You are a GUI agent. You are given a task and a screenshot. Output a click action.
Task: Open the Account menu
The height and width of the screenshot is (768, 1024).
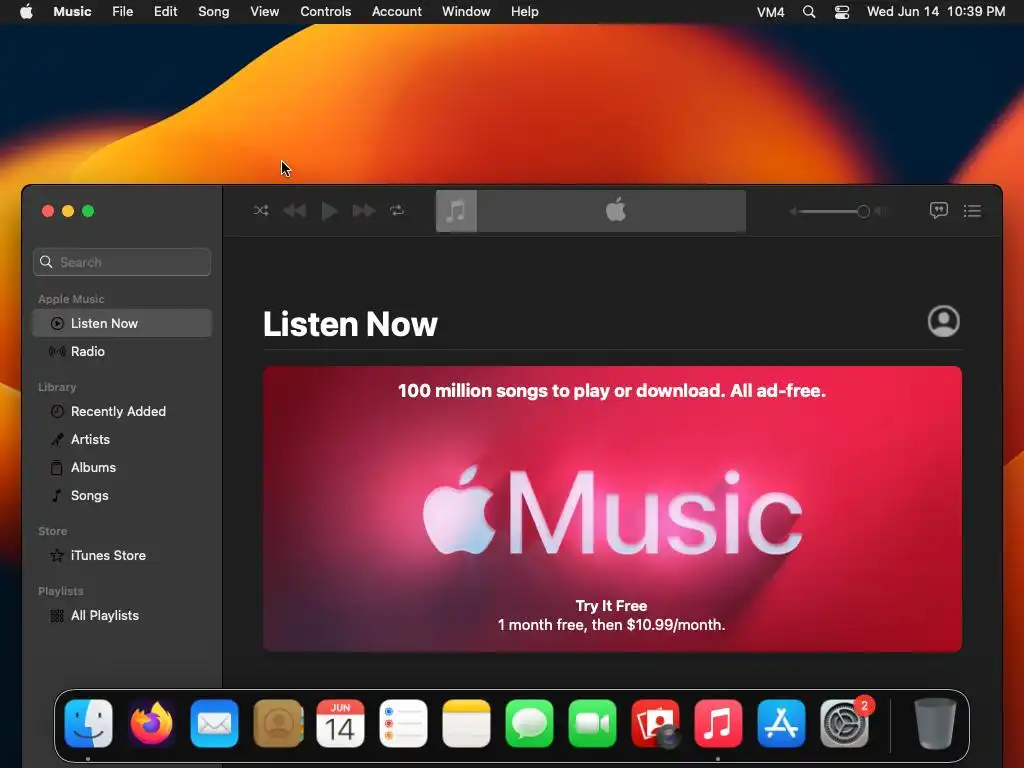396,12
